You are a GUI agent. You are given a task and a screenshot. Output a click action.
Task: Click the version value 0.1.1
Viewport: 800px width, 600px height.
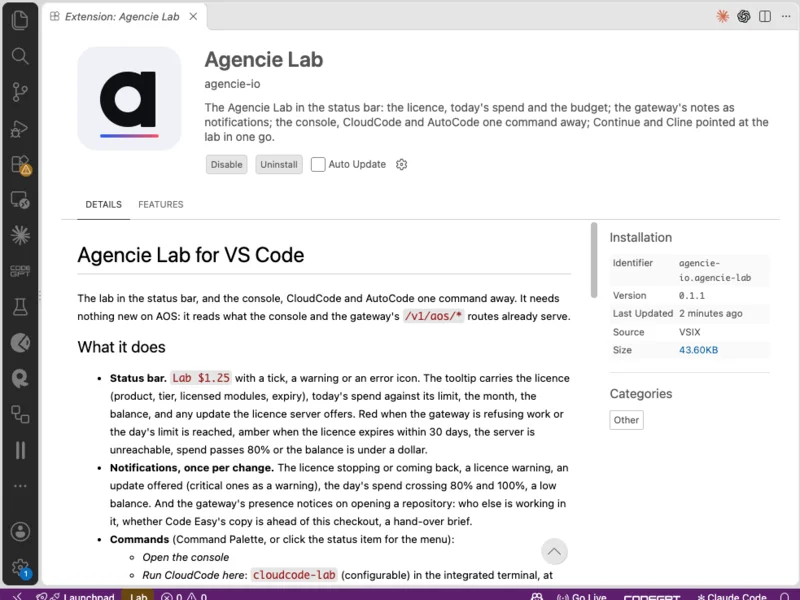691,295
